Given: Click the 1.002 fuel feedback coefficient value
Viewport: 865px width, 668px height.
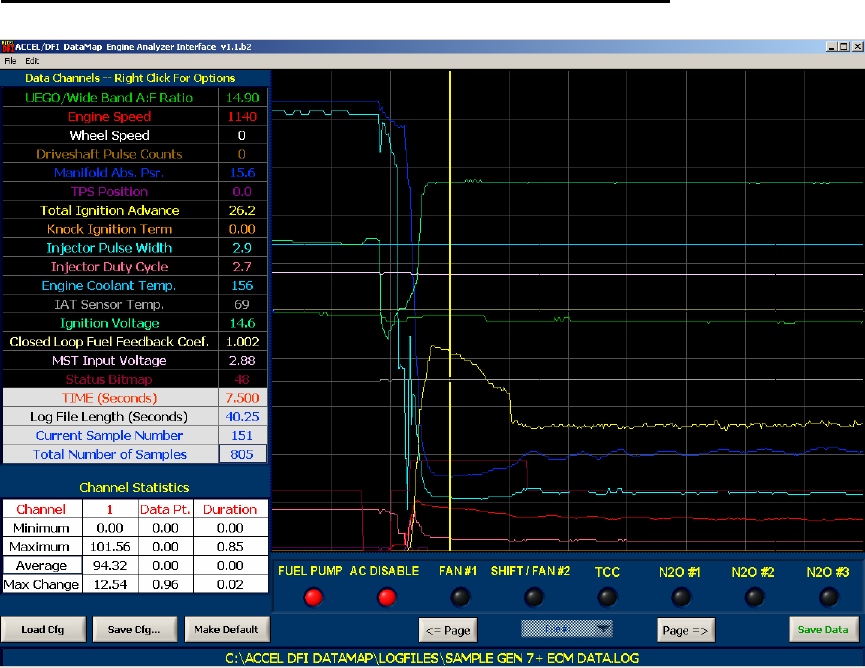Looking at the screenshot, I should click(x=243, y=341).
